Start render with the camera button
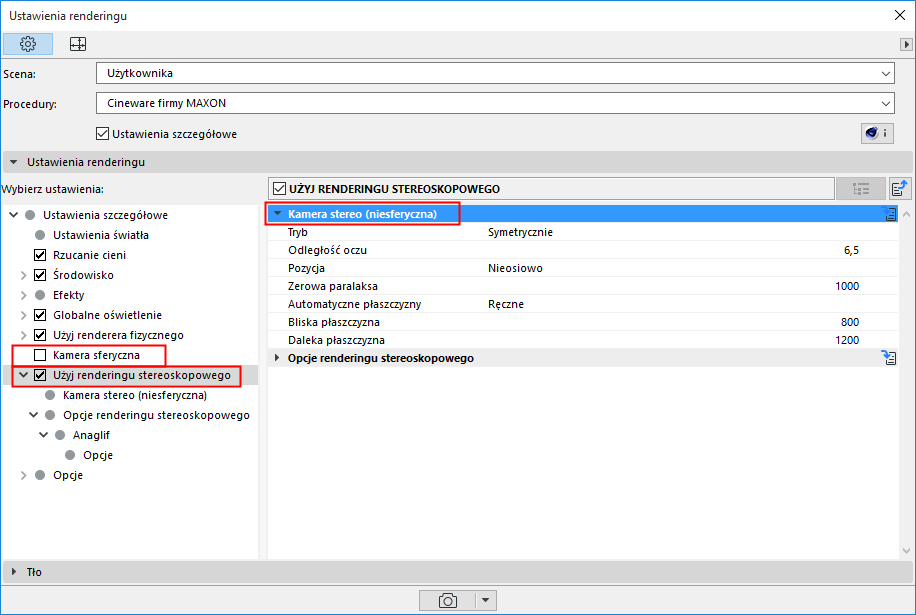The image size is (916, 615). [x=447, y=600]
